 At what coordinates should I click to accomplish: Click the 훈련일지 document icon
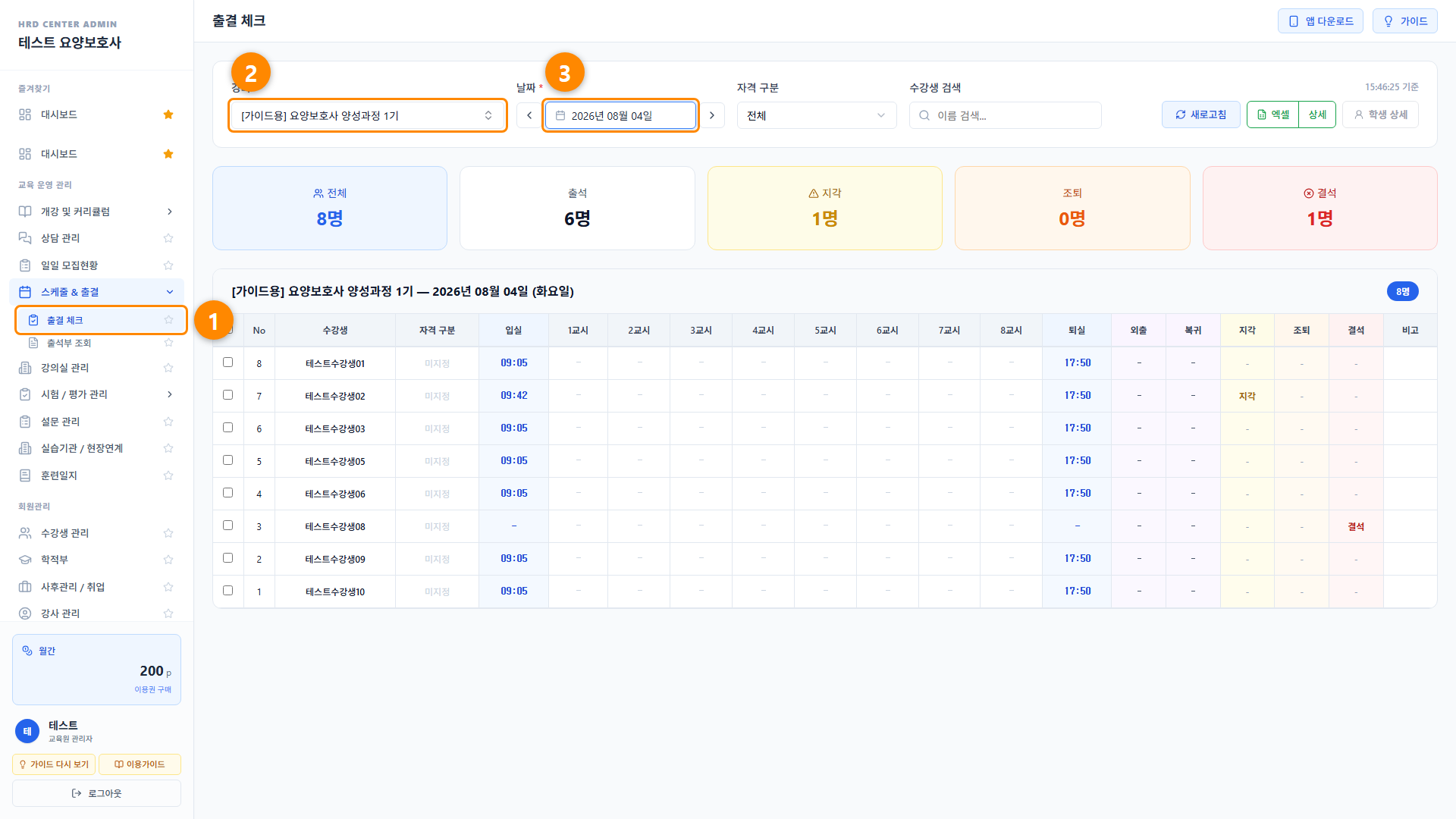pos(25,475)
